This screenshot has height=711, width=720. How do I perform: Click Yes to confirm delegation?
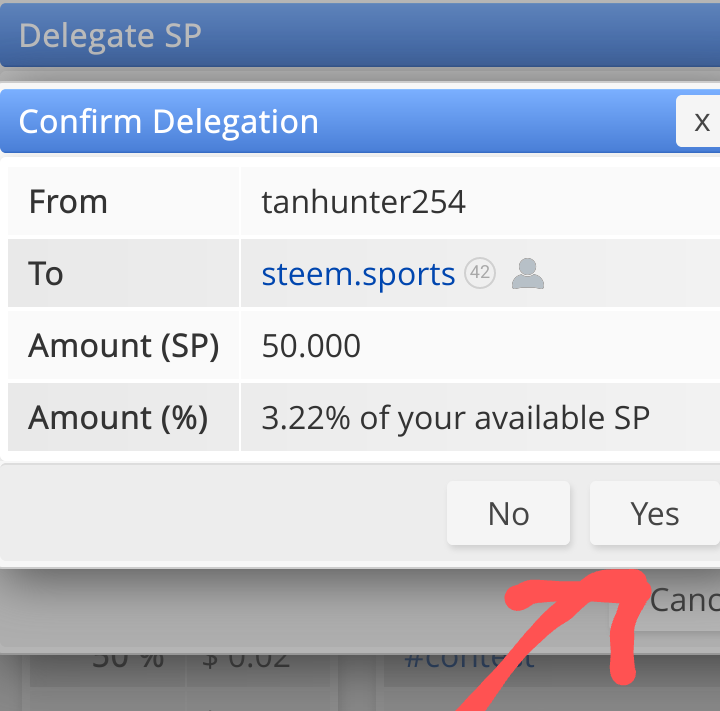click(654, 513)
